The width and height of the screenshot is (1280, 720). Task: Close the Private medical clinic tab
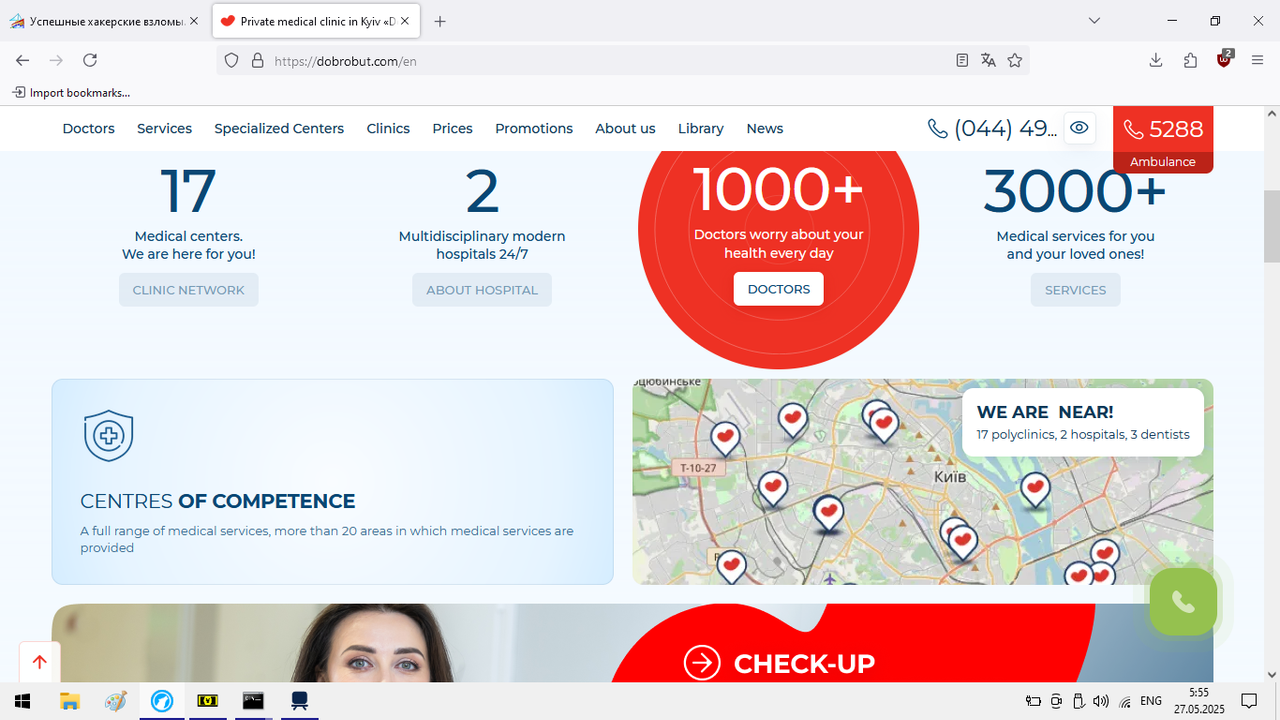404,21
